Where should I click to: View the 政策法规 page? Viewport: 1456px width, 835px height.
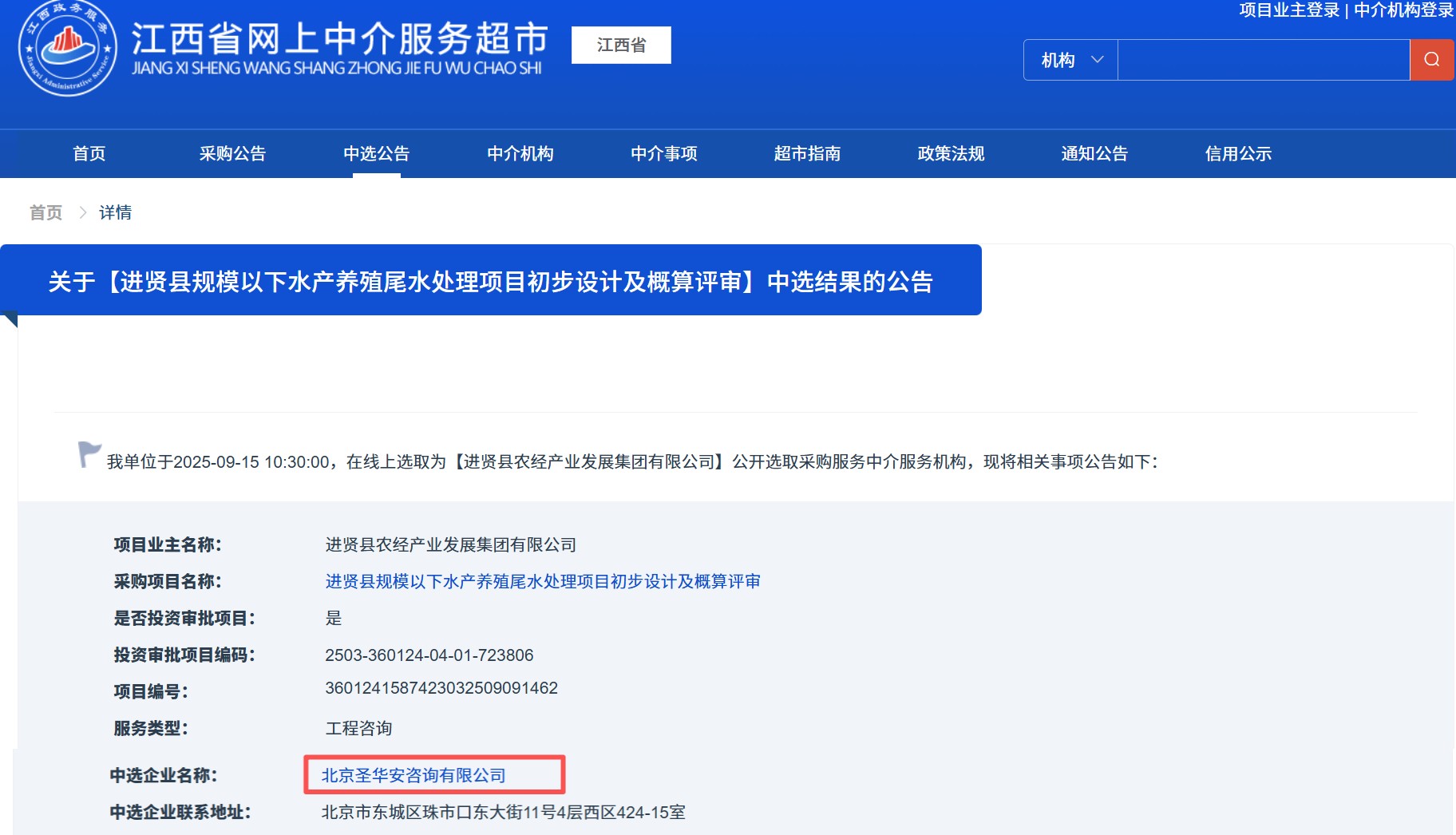[951, 153]
